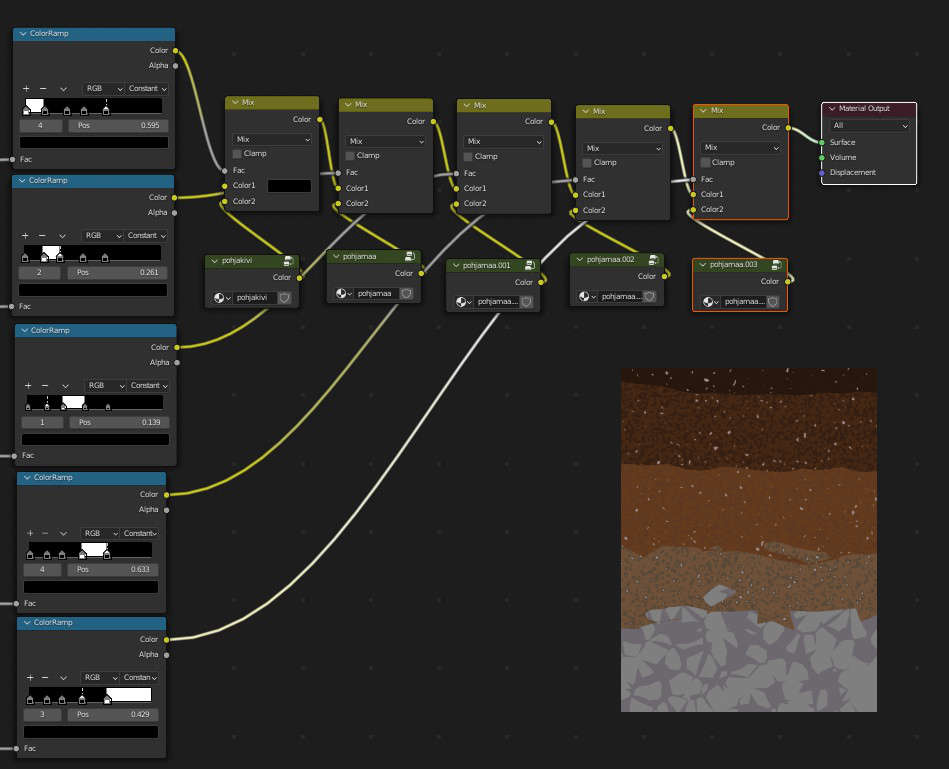
Task: Click the group icon in pohjamaa.002 node header
Action: tap(654, 260)
